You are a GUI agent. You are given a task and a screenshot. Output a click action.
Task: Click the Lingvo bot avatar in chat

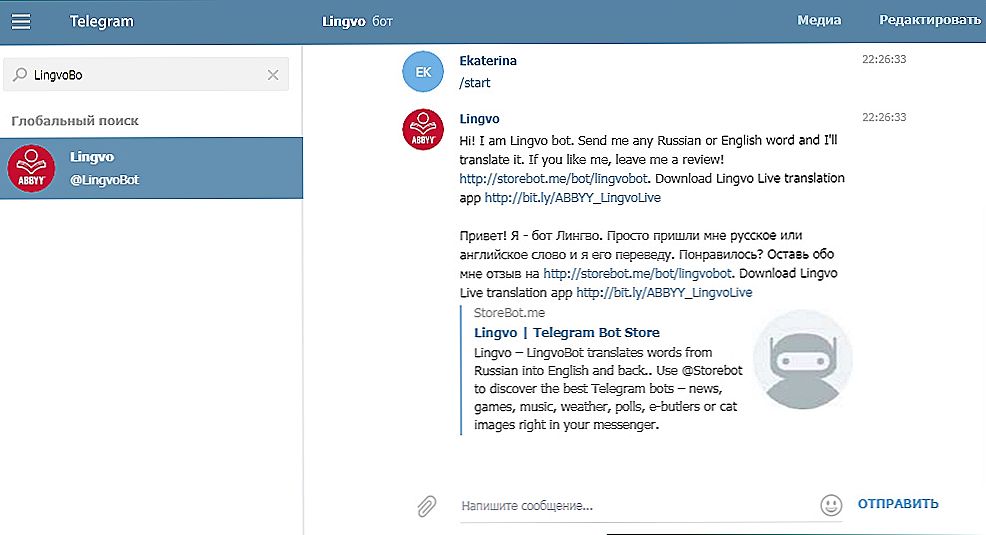(423, 130)
